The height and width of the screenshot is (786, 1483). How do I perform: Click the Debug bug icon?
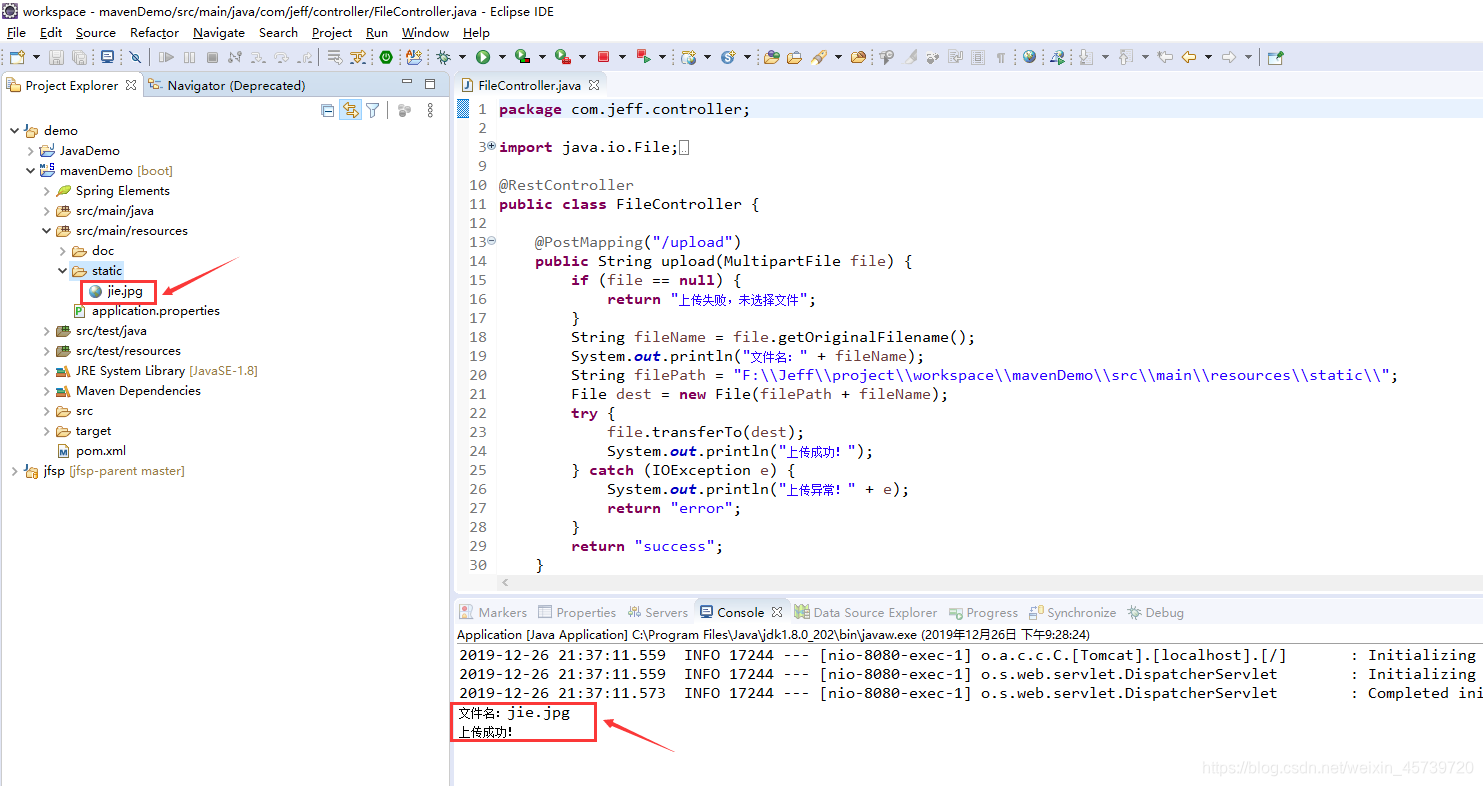click(443, 57)
